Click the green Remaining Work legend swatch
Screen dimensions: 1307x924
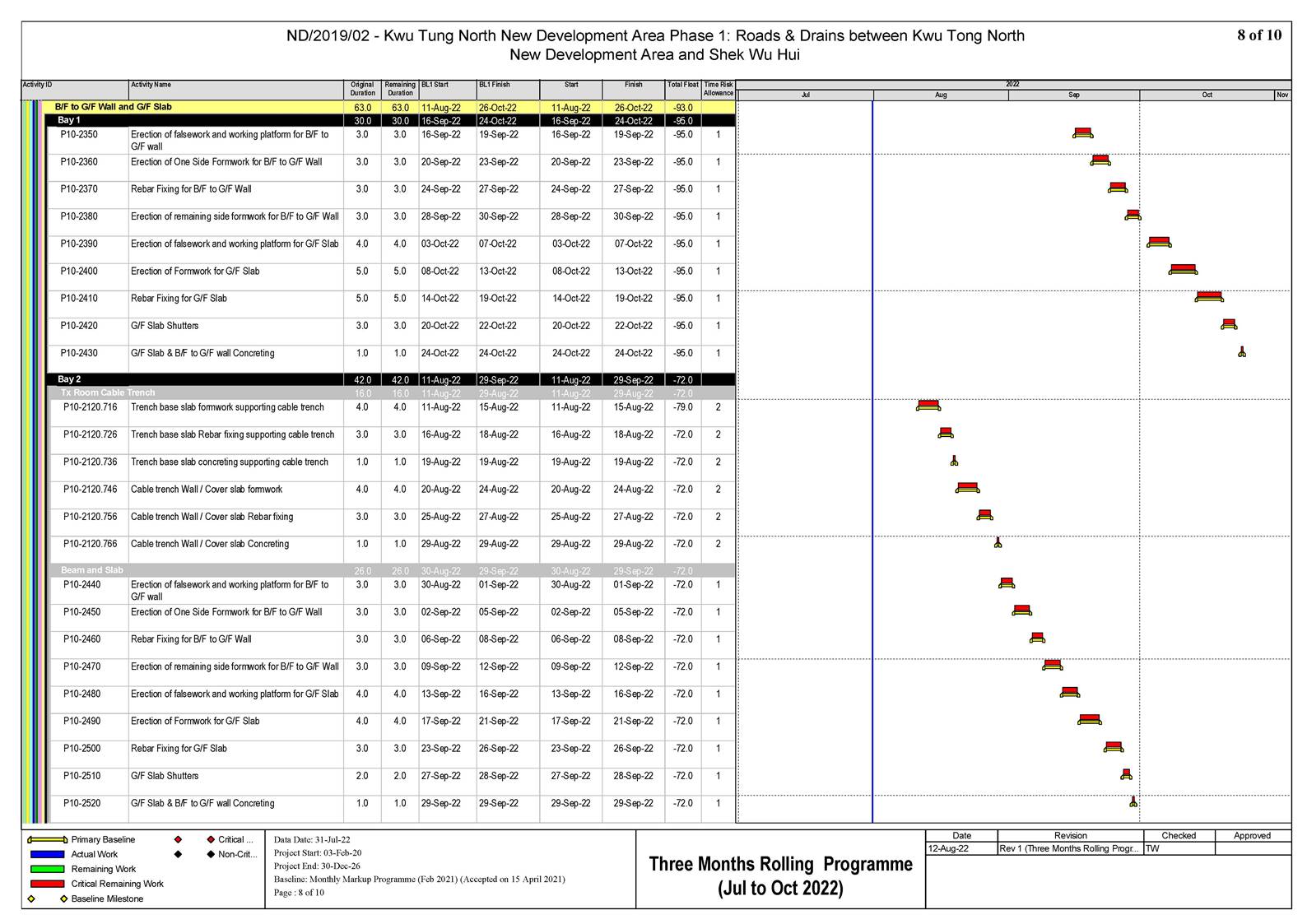[47, 870]
